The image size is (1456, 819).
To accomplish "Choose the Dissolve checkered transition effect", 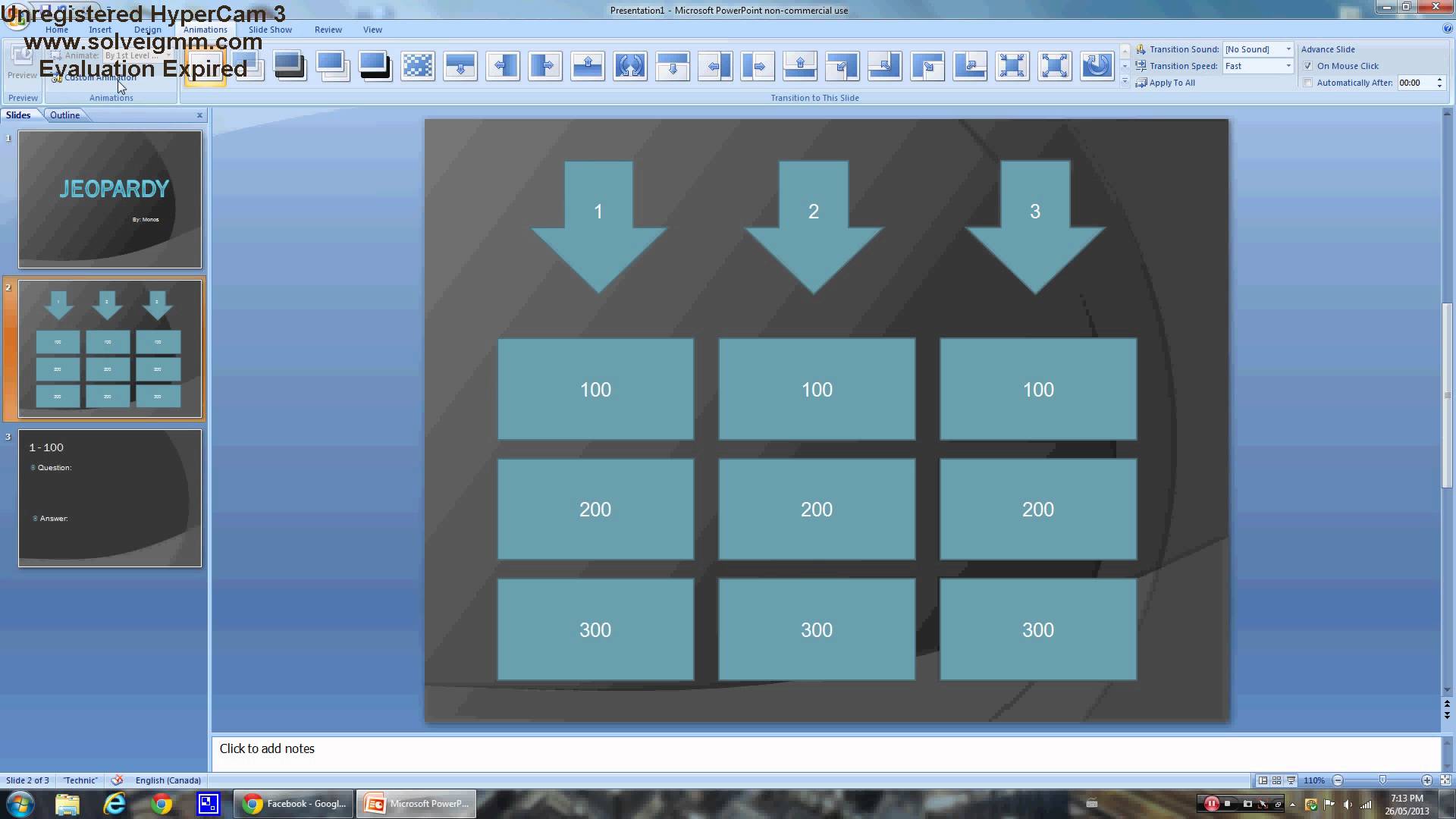I will click(417, 67).
